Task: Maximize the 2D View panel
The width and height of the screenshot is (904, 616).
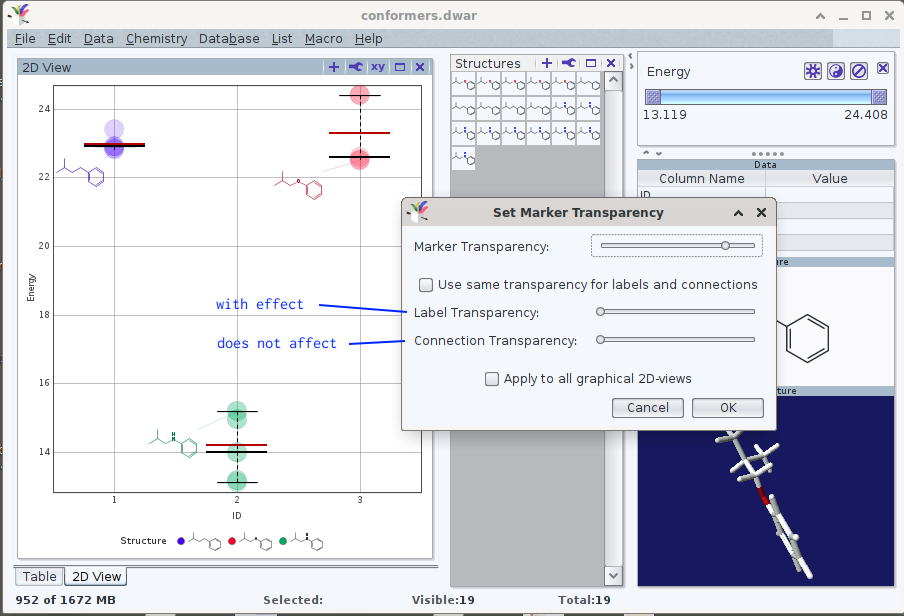Action: click(400, 67)
